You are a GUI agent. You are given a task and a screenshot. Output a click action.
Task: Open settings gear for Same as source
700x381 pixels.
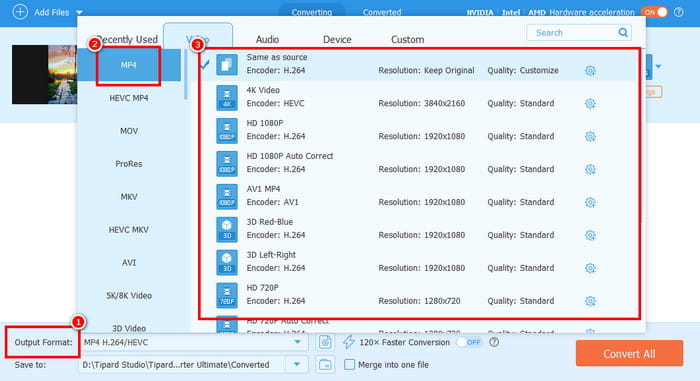tap(590, 71)
